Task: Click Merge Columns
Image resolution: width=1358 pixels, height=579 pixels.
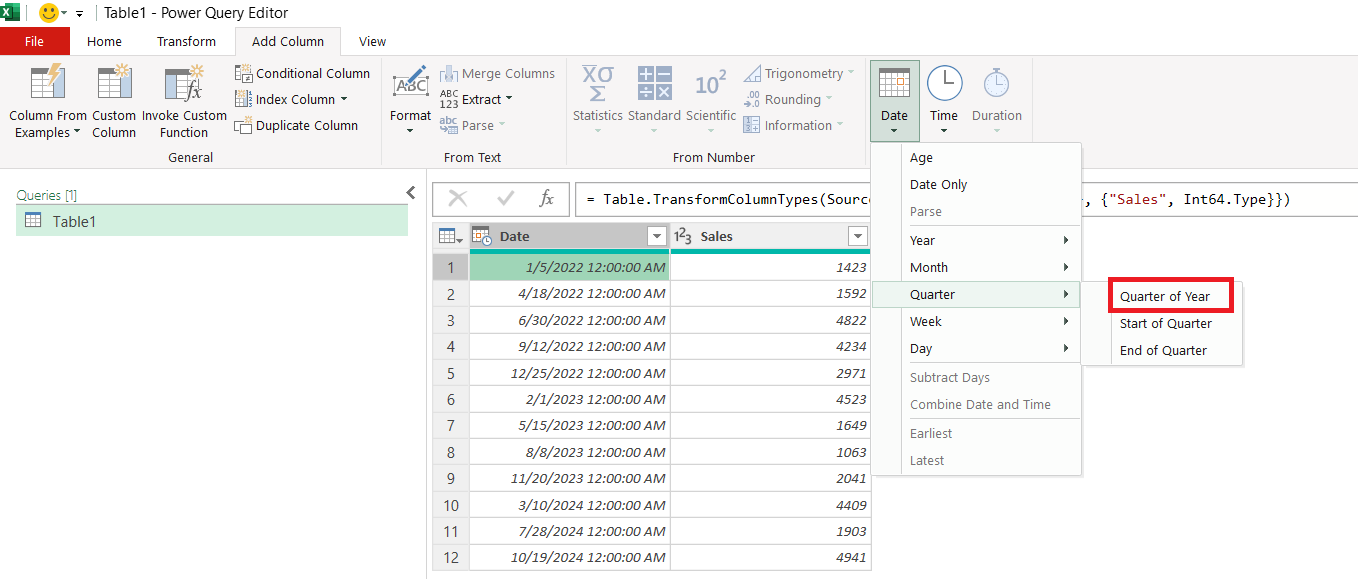Action: pyautogui.click(x=497, y=73)
